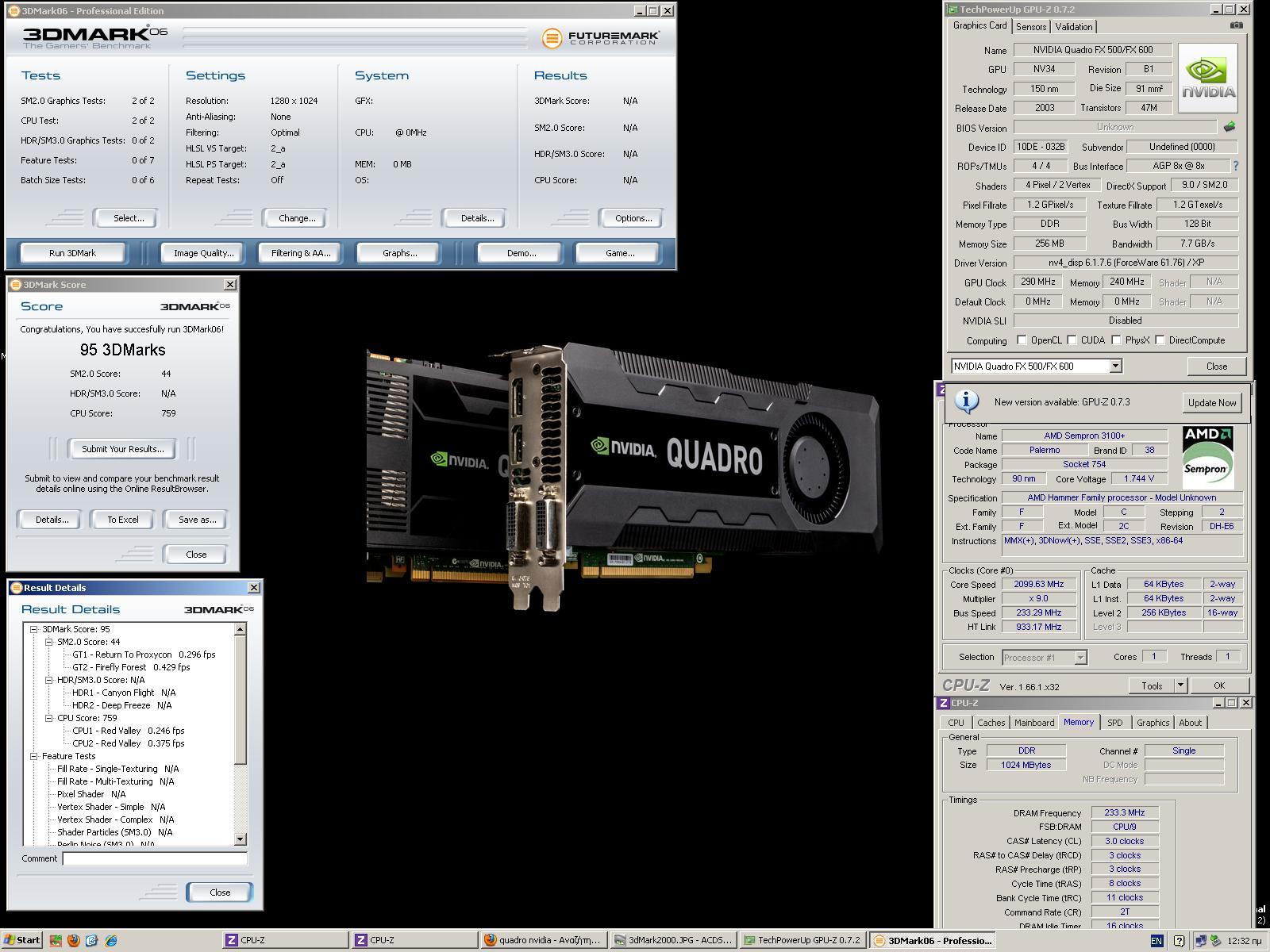Click the 3DMark Score window title icon
The height and width of the screenshot is (952, 1270).
pos(15,284)
